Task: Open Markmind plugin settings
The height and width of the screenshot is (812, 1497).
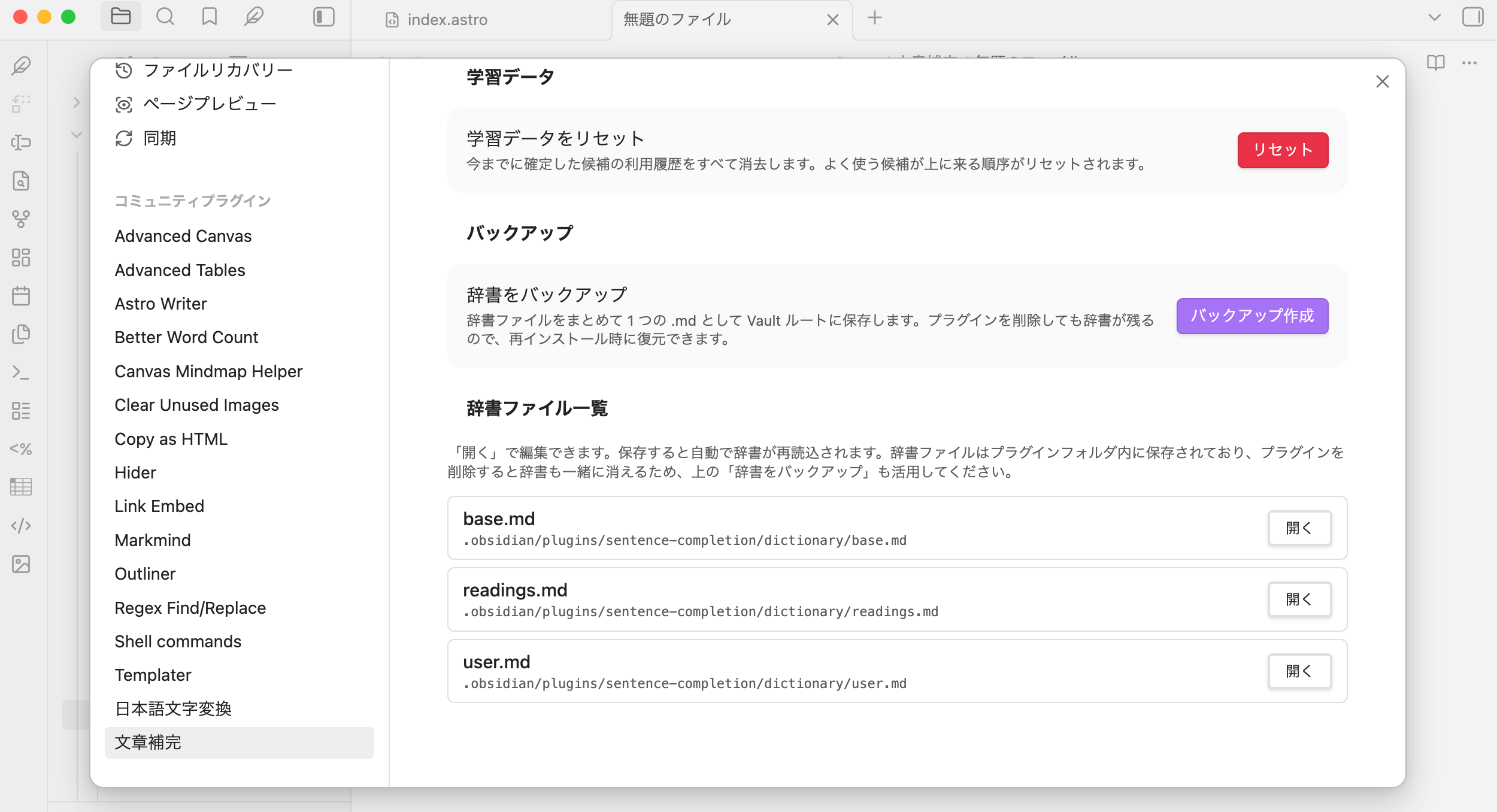Action: [240, 540]
